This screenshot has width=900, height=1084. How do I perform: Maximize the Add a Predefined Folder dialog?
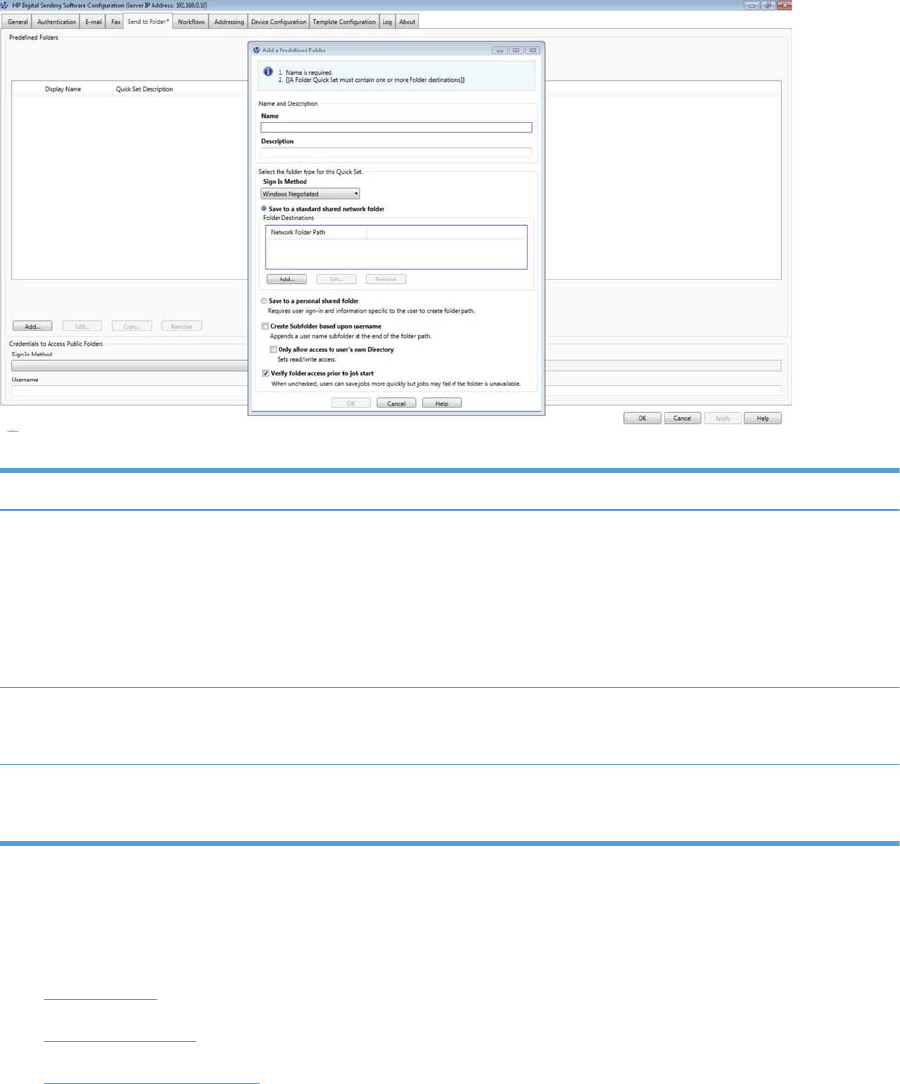click(x=516, y=50)
